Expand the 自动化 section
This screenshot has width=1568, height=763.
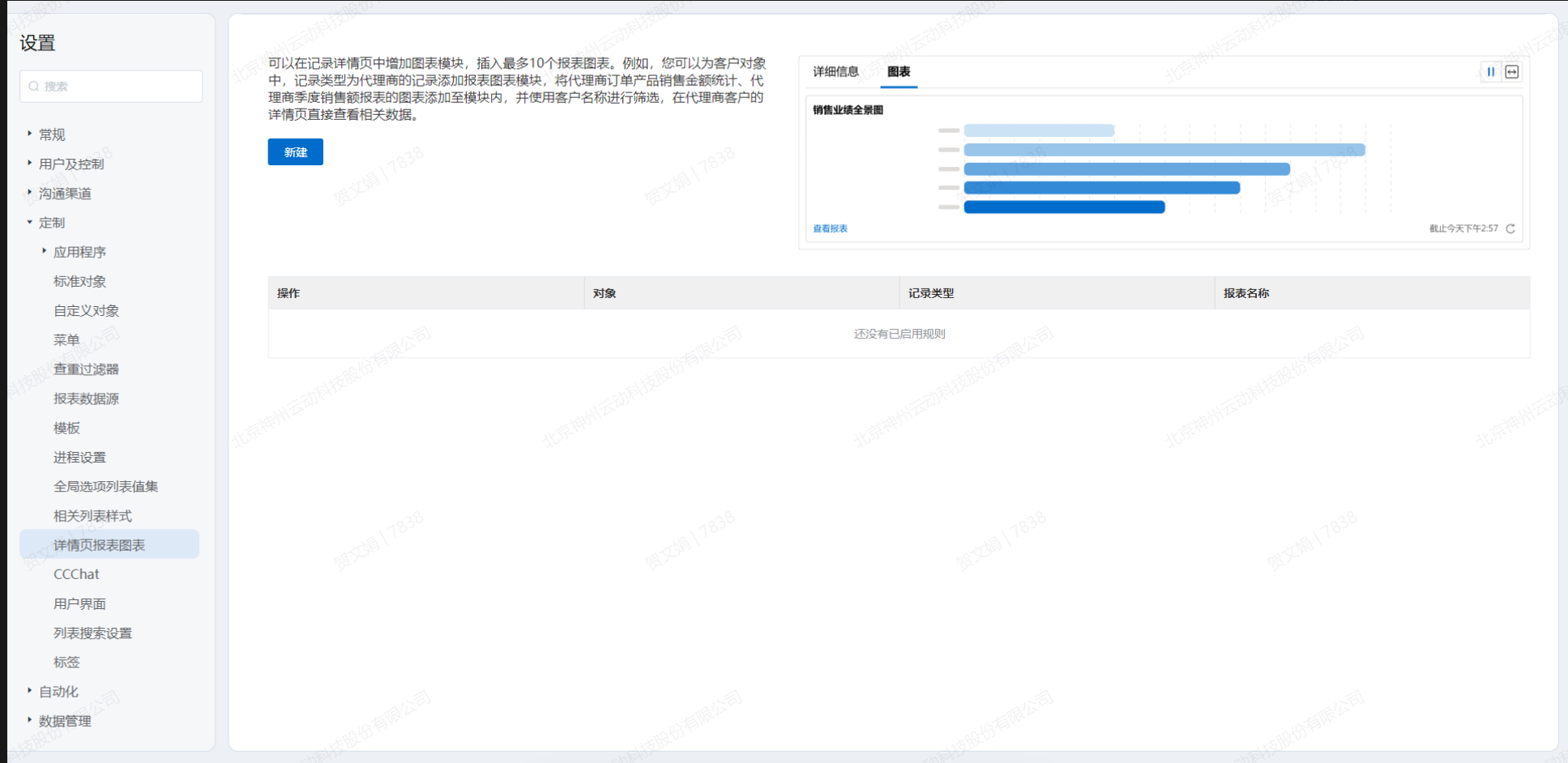(30, 691)
